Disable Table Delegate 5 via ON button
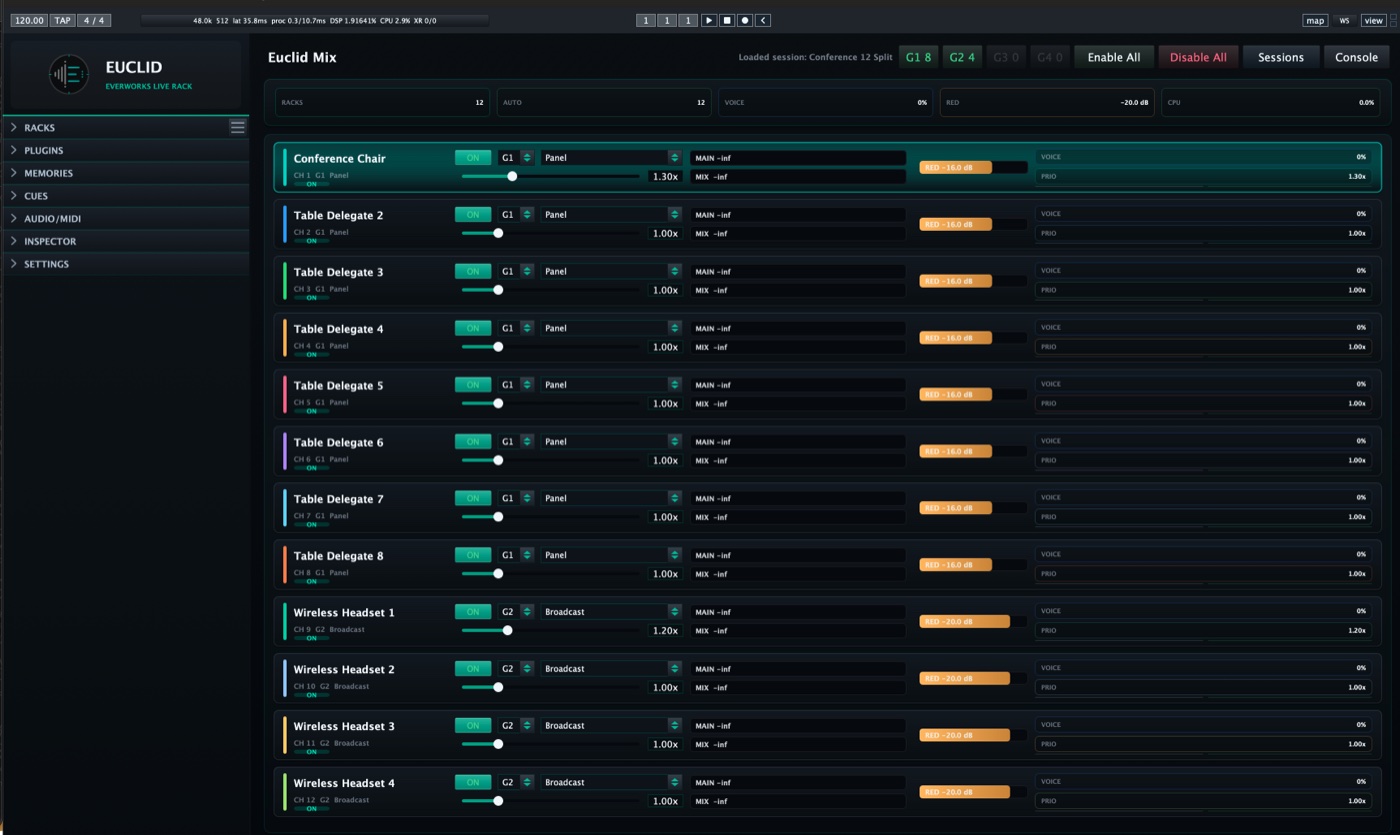This screenshot has width=1400, height=835. [473, 384]
